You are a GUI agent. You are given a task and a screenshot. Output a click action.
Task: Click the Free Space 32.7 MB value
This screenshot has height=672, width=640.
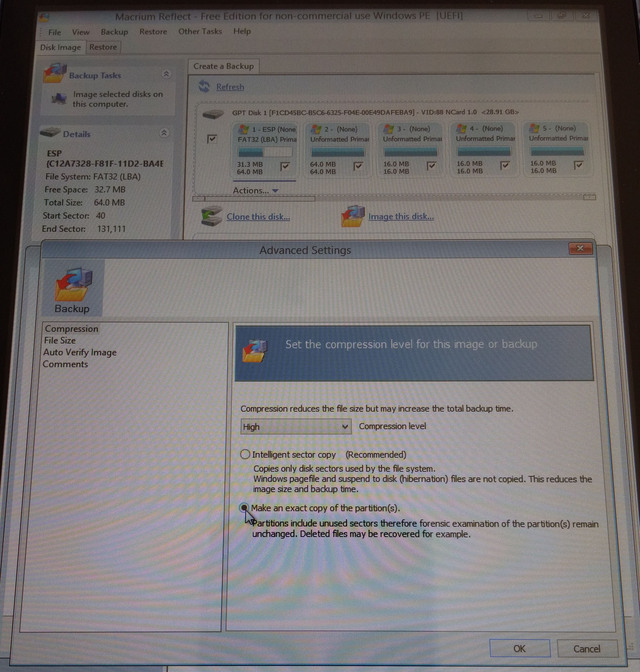[110, 189]
